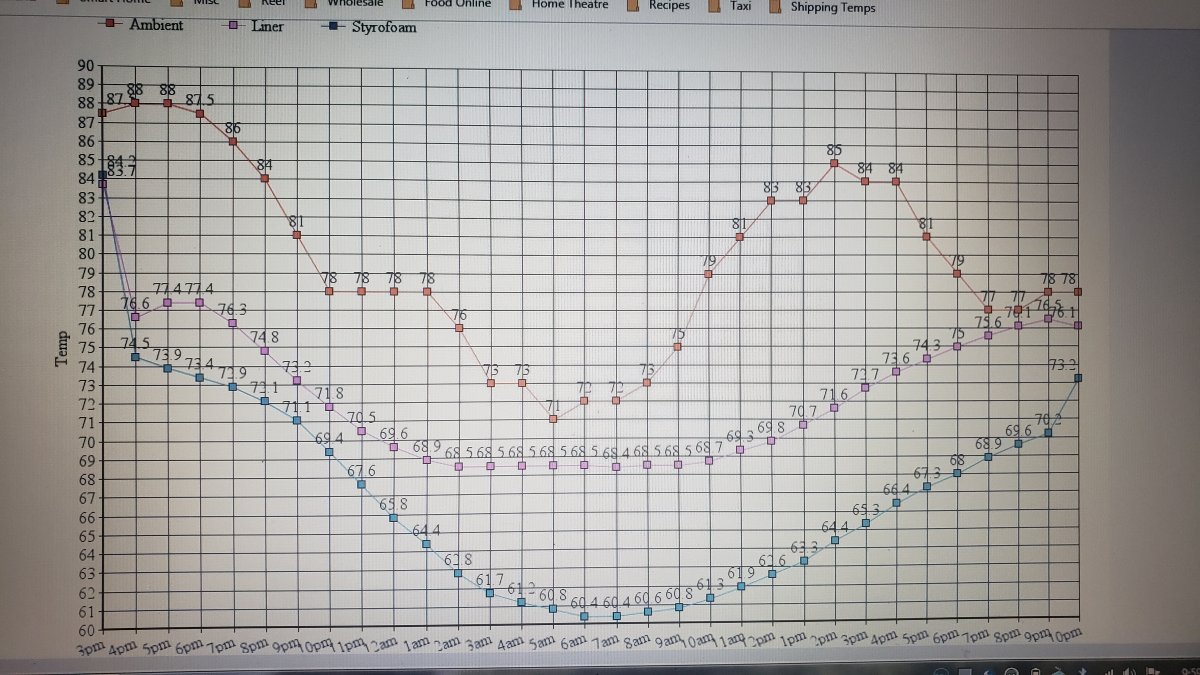This screenshot has width=1200, height=675.
Task: Click the ambient value label "87.5"
Action: (x=200, y=99)
